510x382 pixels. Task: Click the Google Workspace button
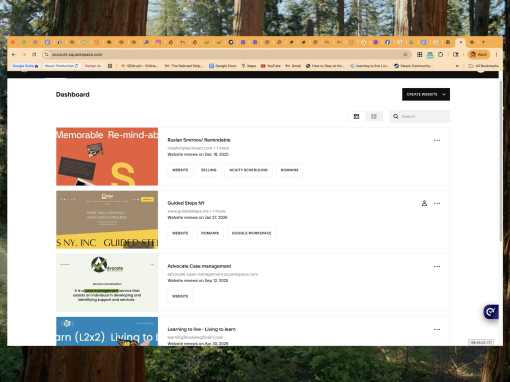[252, 233]
